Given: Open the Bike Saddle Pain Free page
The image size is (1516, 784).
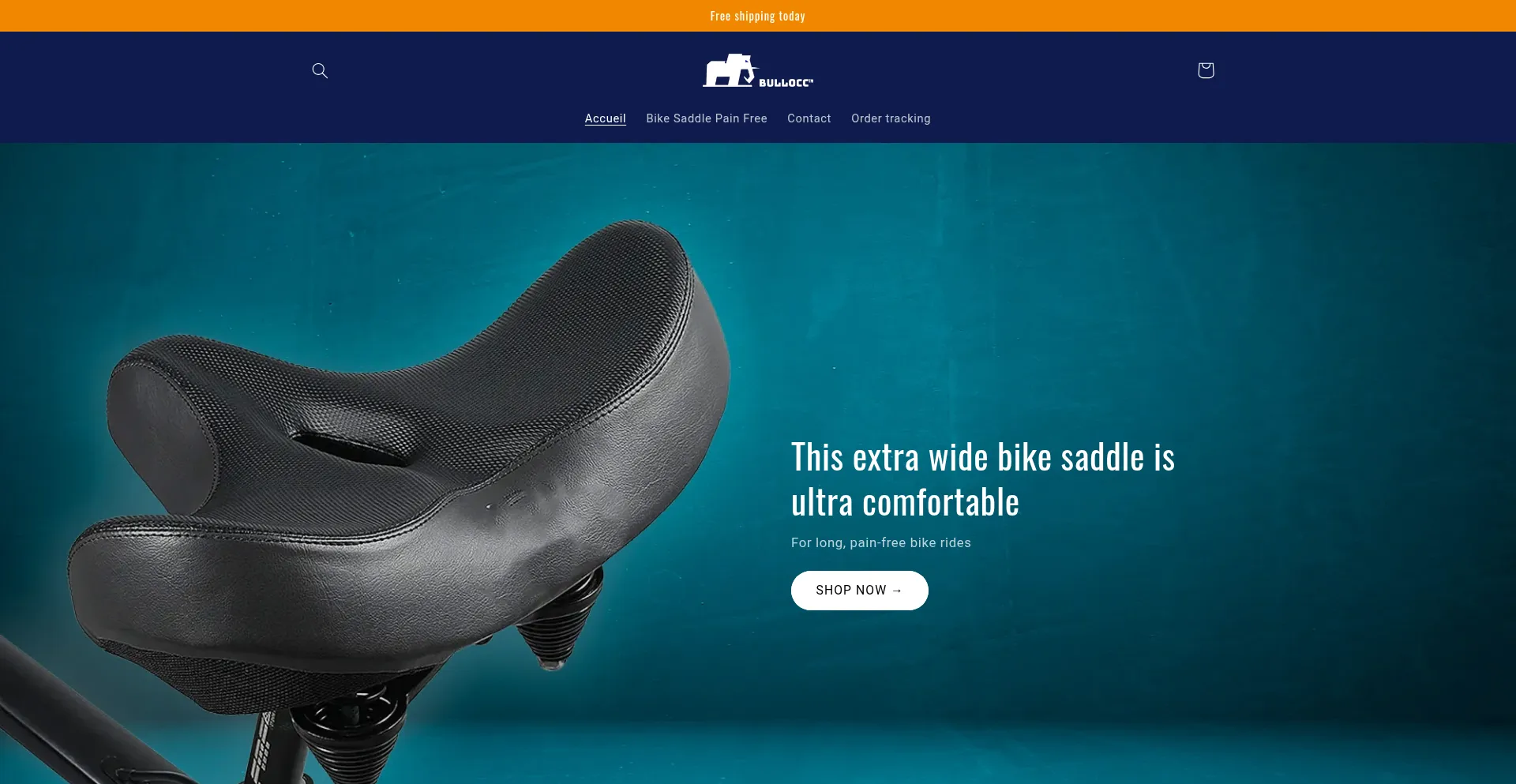Looking at the screenshot, I should coord(707,118).
